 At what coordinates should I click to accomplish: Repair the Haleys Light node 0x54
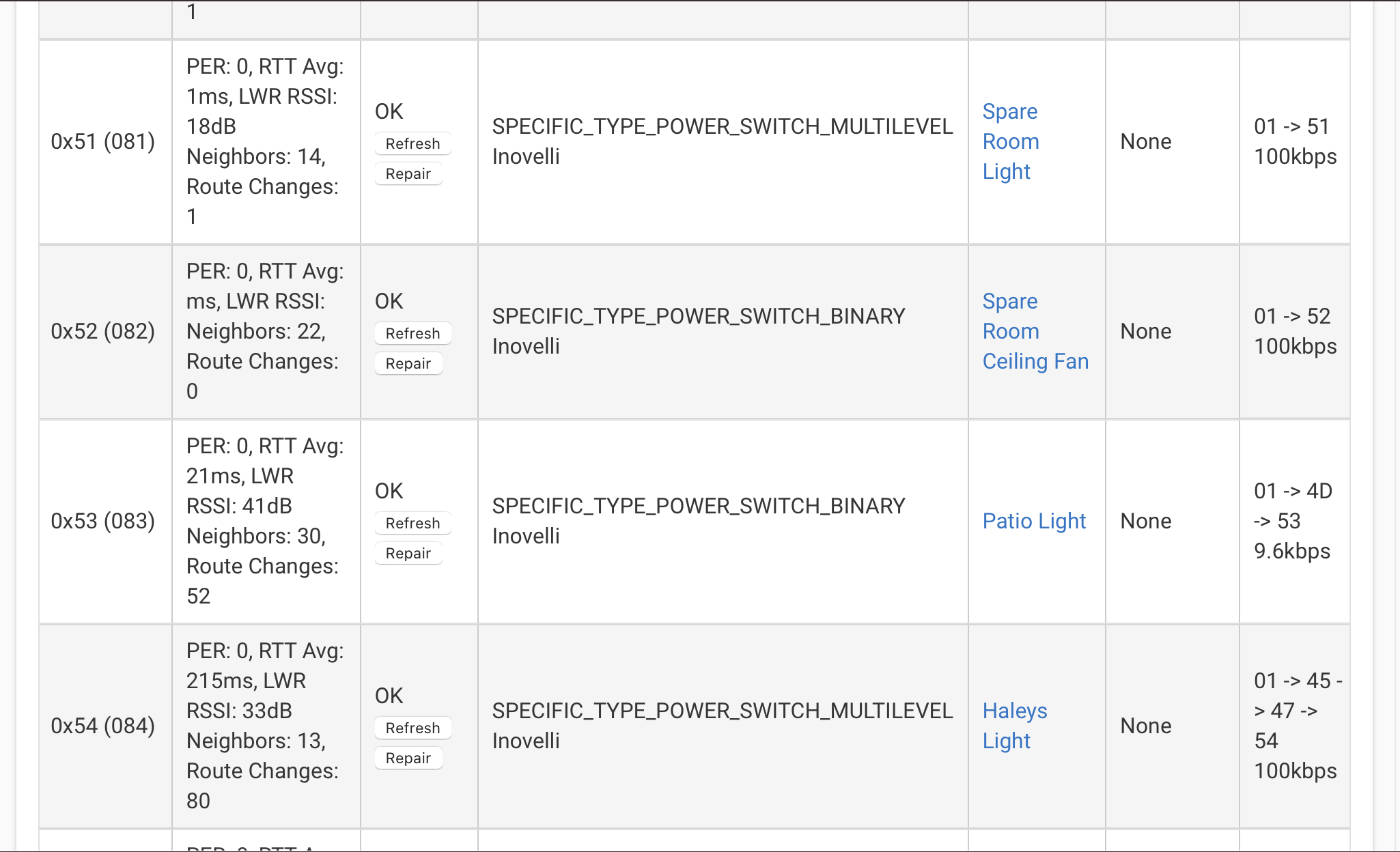point(408,758)
